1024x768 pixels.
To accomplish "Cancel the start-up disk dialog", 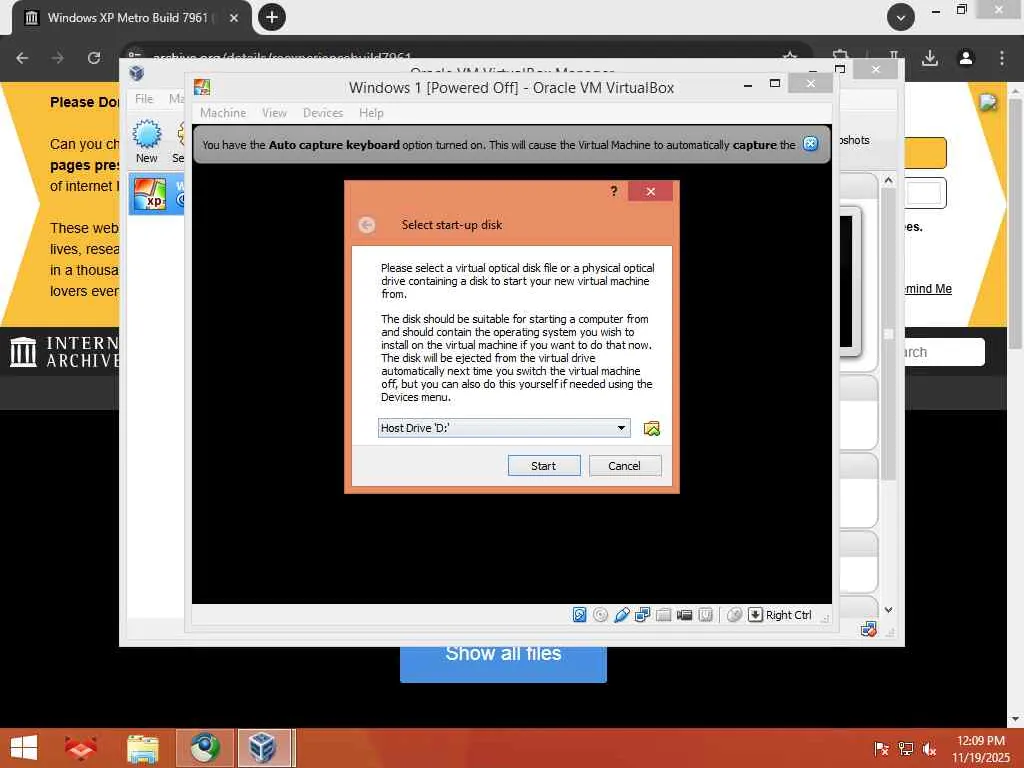I will (624, 466).
